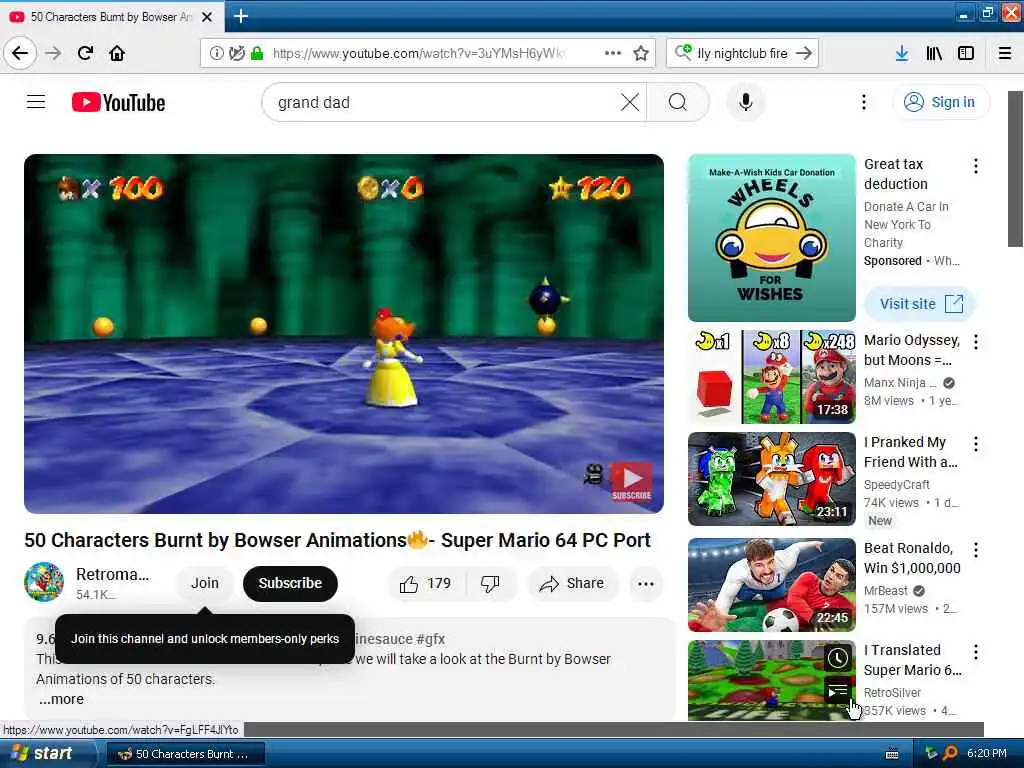Click the Subscribe button

(x=290, y=583)
